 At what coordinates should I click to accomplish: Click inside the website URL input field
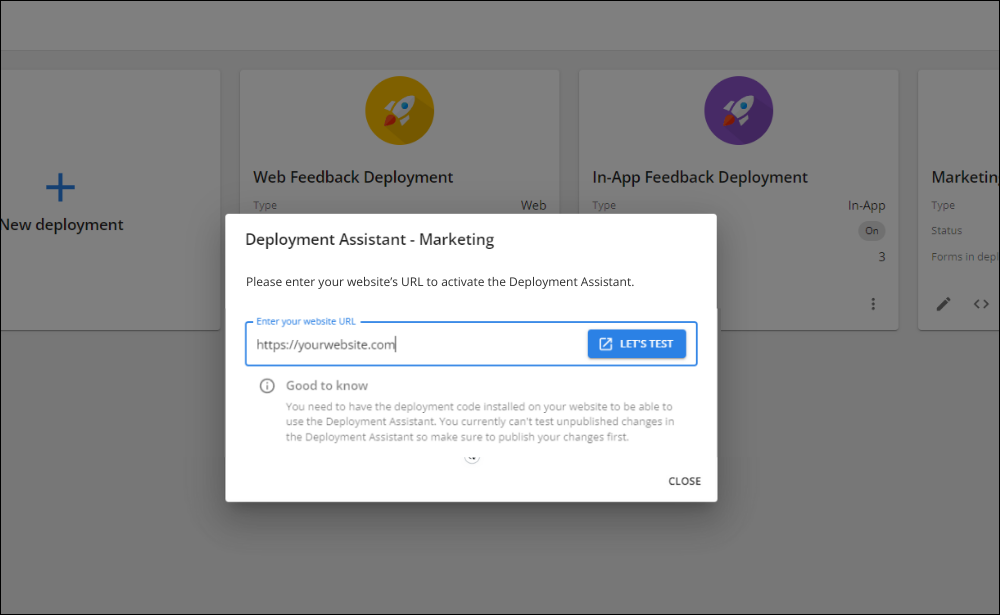(x=400, y=343)
